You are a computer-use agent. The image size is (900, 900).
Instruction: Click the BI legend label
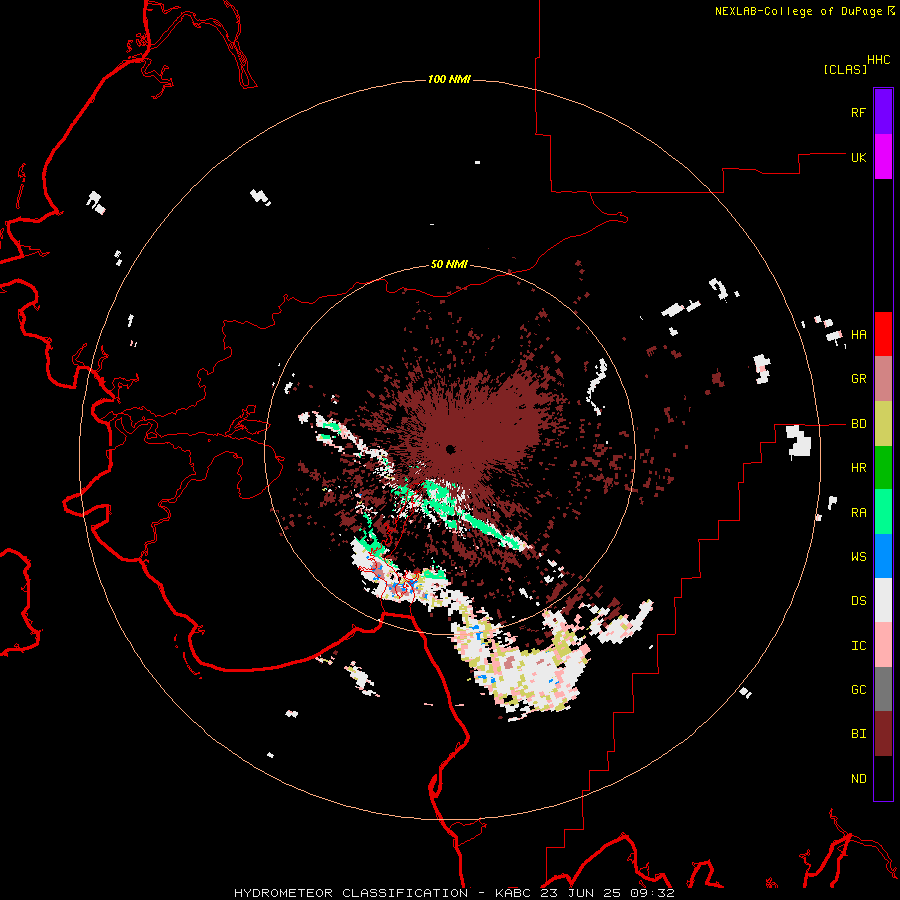(x=859, y=734)
